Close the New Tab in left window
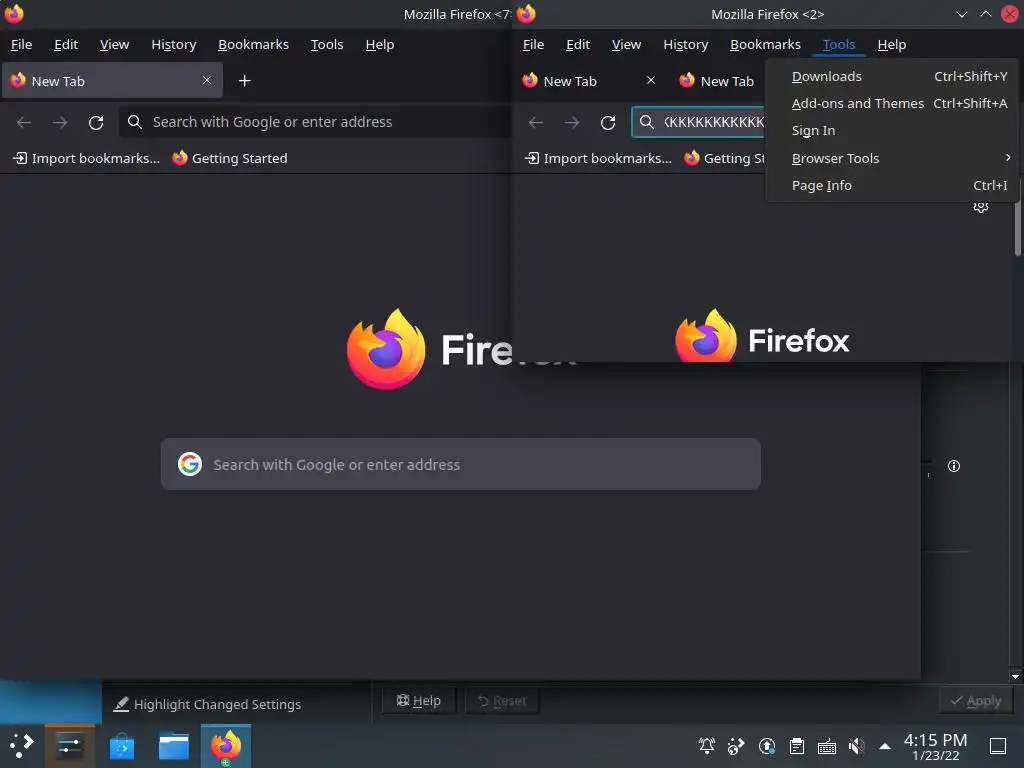1024x768 pixels. tap(206, 80)
